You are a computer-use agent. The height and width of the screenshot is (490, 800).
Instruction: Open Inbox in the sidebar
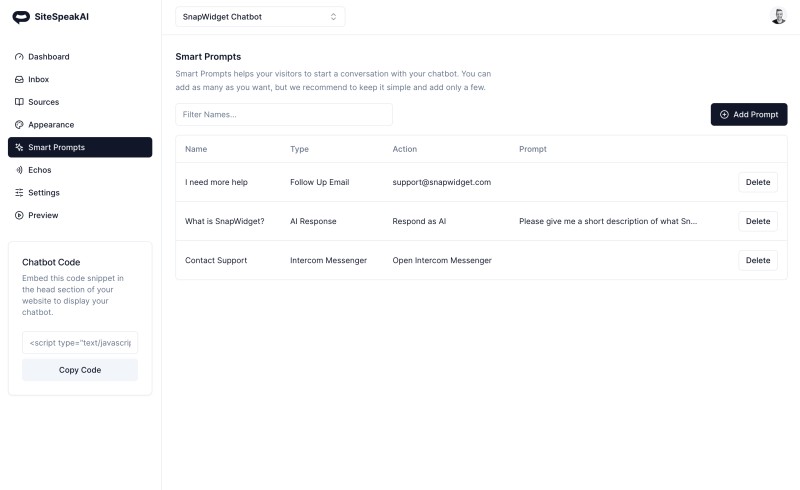pyautogui.click(x=80, y=79)
